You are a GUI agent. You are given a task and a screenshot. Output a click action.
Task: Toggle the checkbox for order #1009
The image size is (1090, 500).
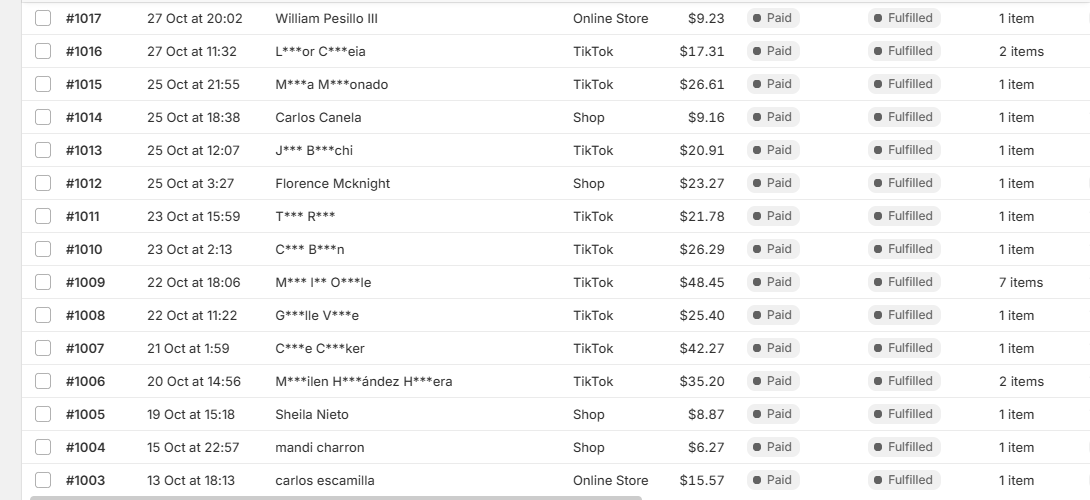(x=43, y=282)
